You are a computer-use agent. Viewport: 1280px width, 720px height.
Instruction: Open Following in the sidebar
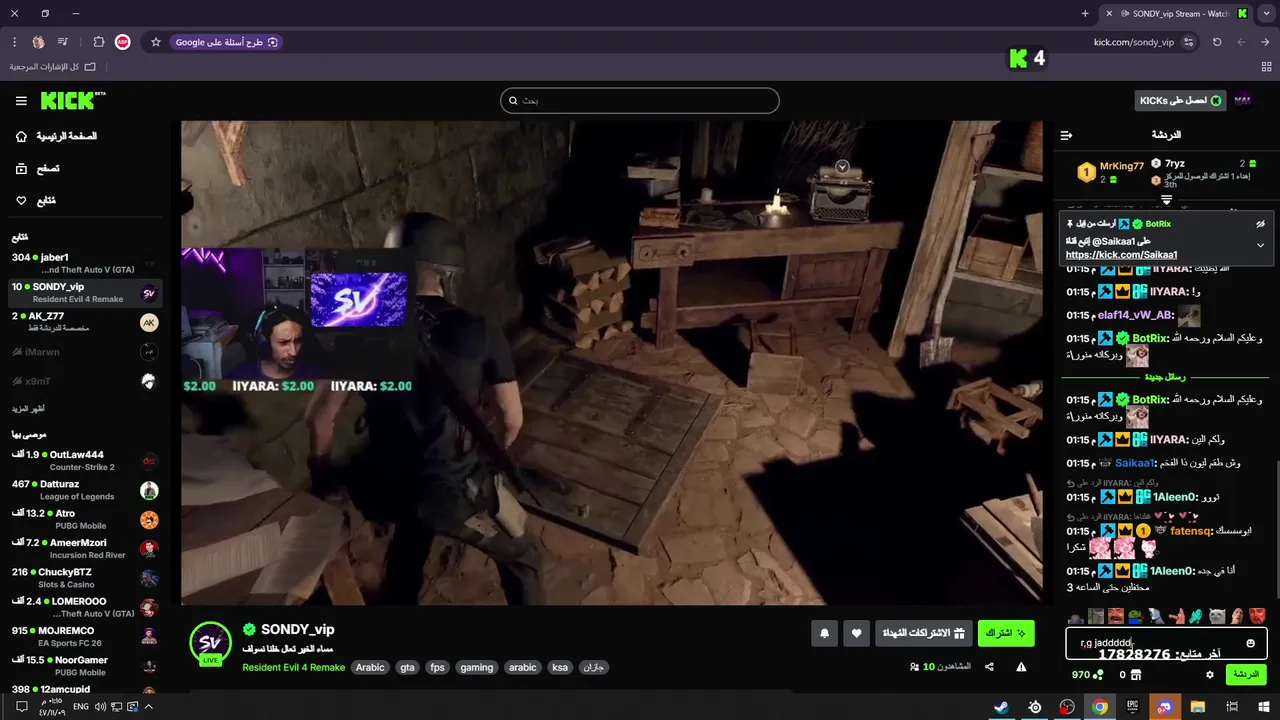(x=36, y=201)
